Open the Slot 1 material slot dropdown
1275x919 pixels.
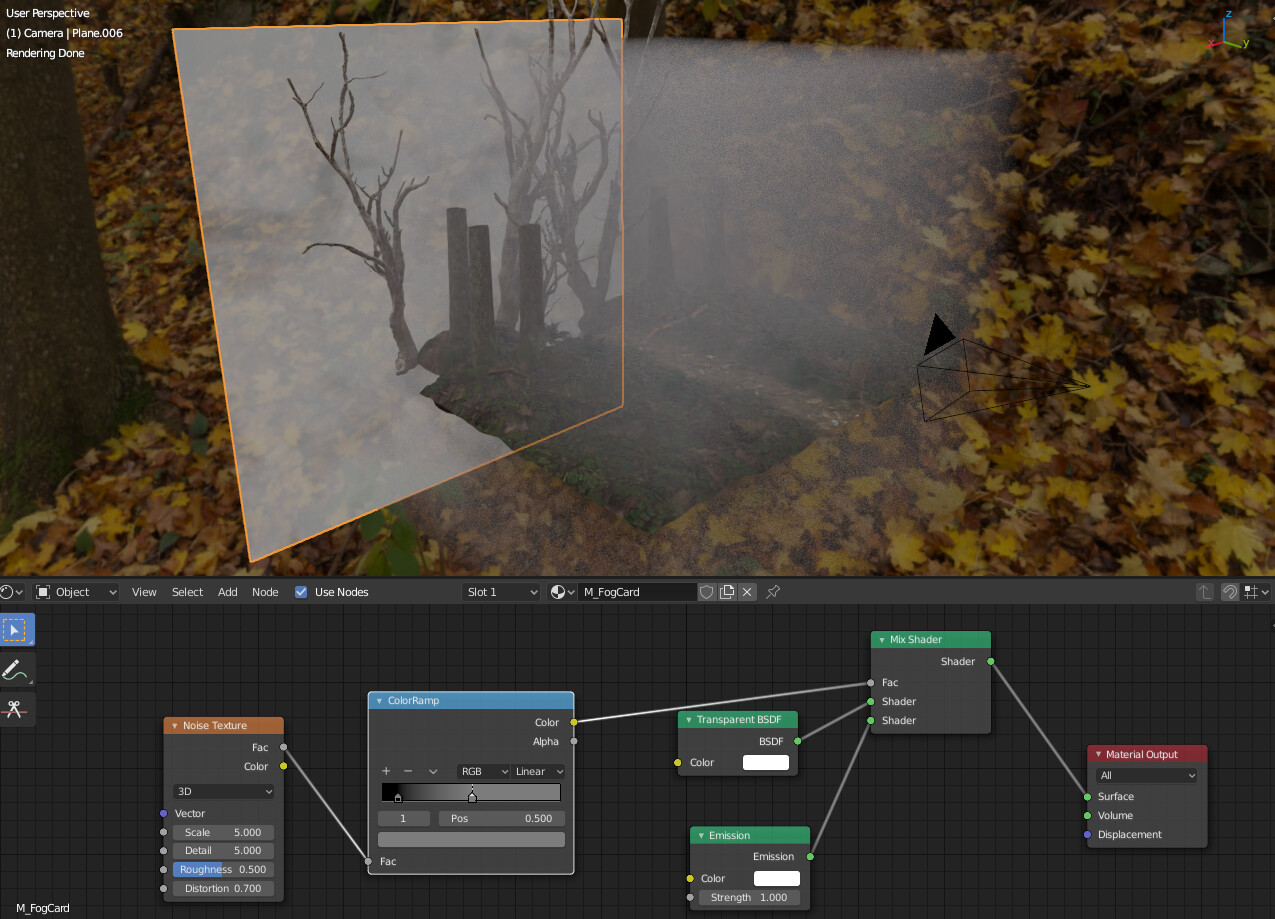tap(501, 592)
